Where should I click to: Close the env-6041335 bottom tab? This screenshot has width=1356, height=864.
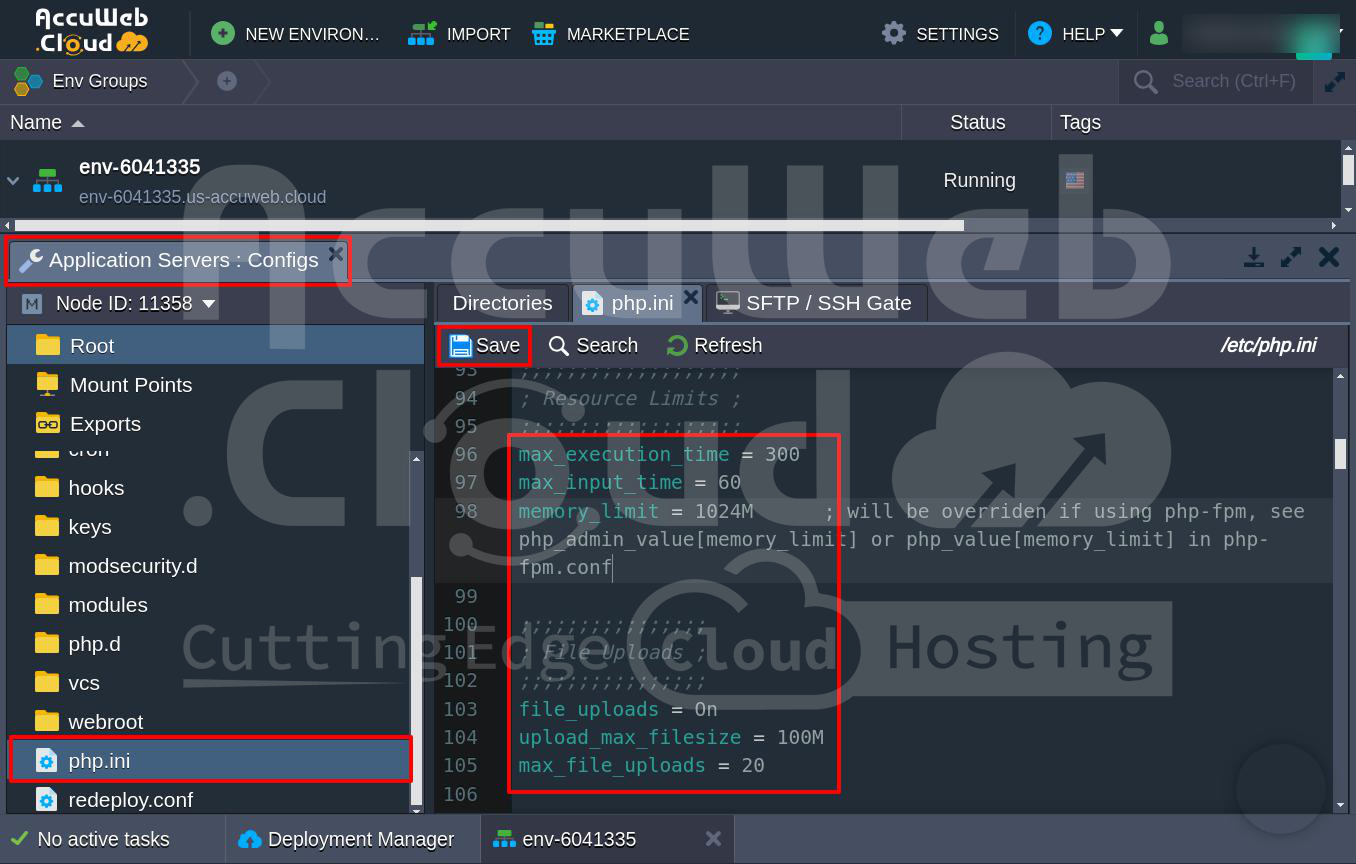(x=713, y=839)
